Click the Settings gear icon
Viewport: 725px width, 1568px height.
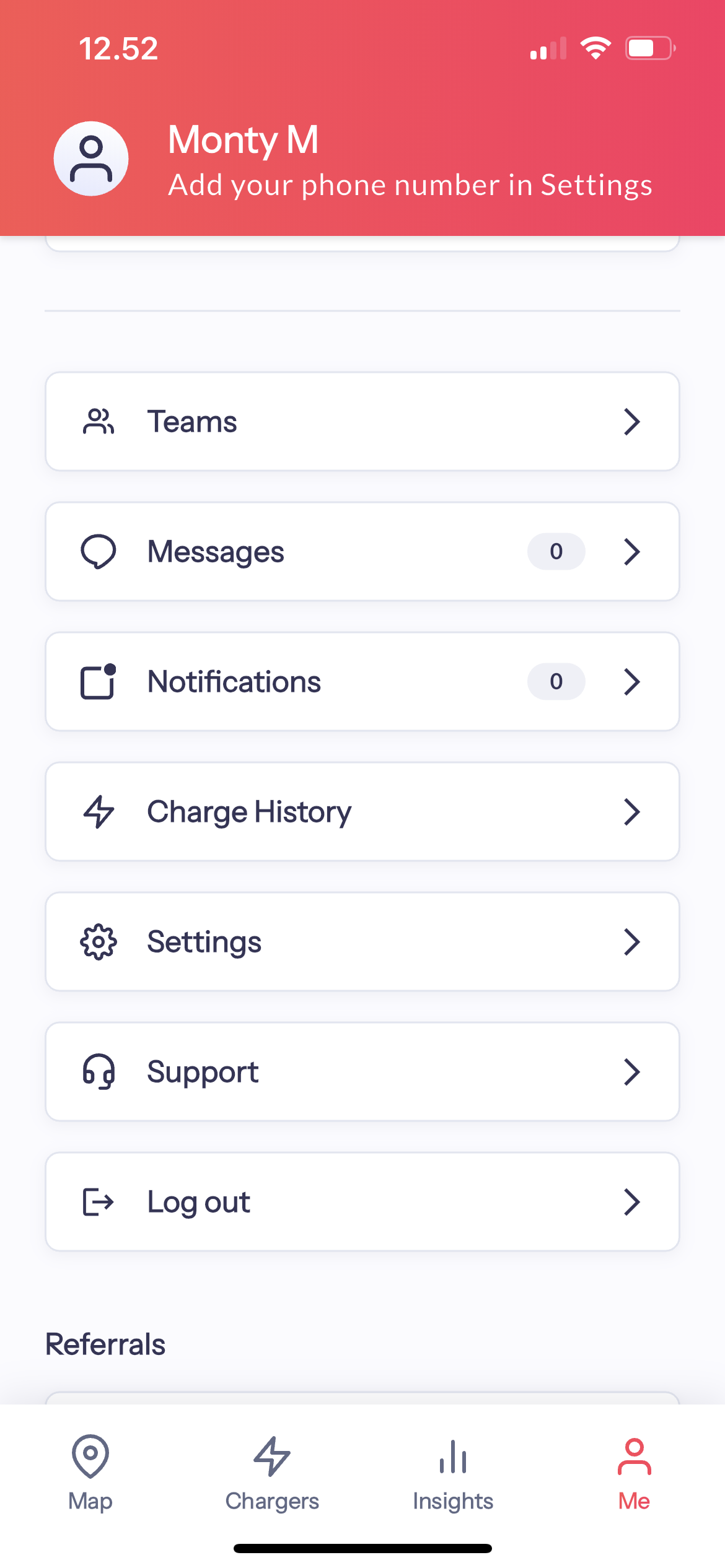click(x=98, y=942)
